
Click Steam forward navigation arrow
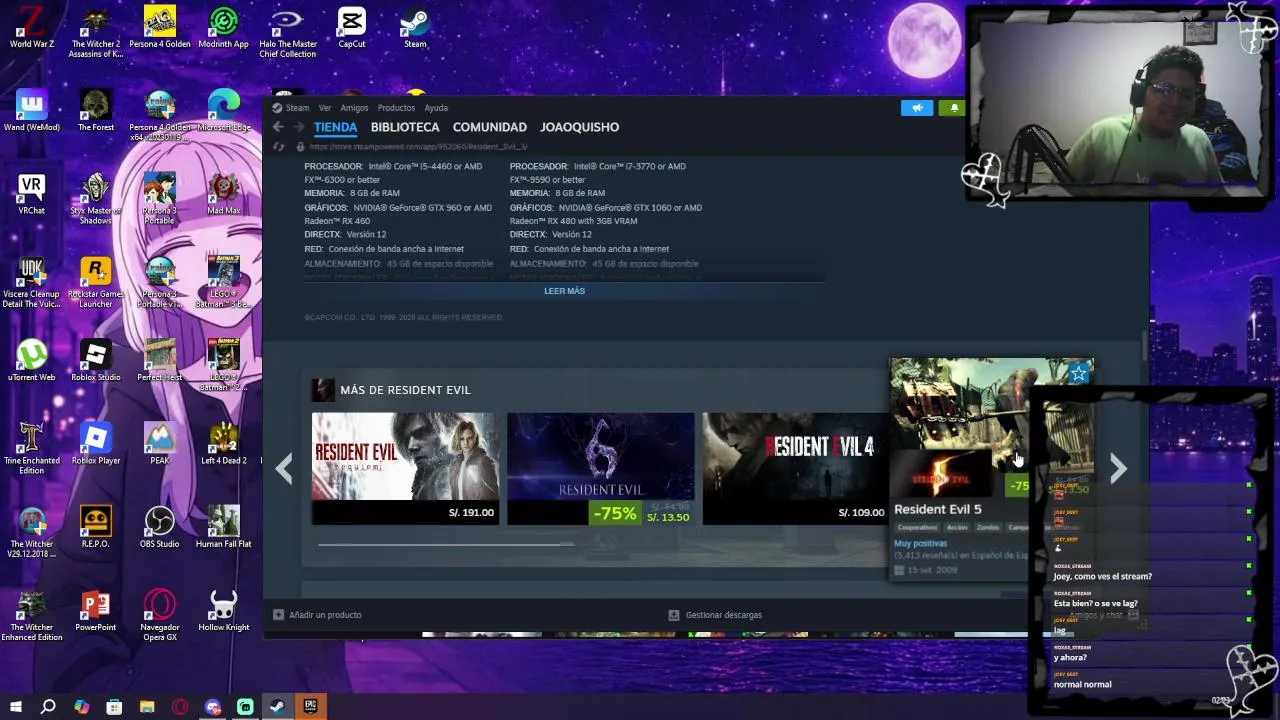pyautogui.click(x=298, y=127)
